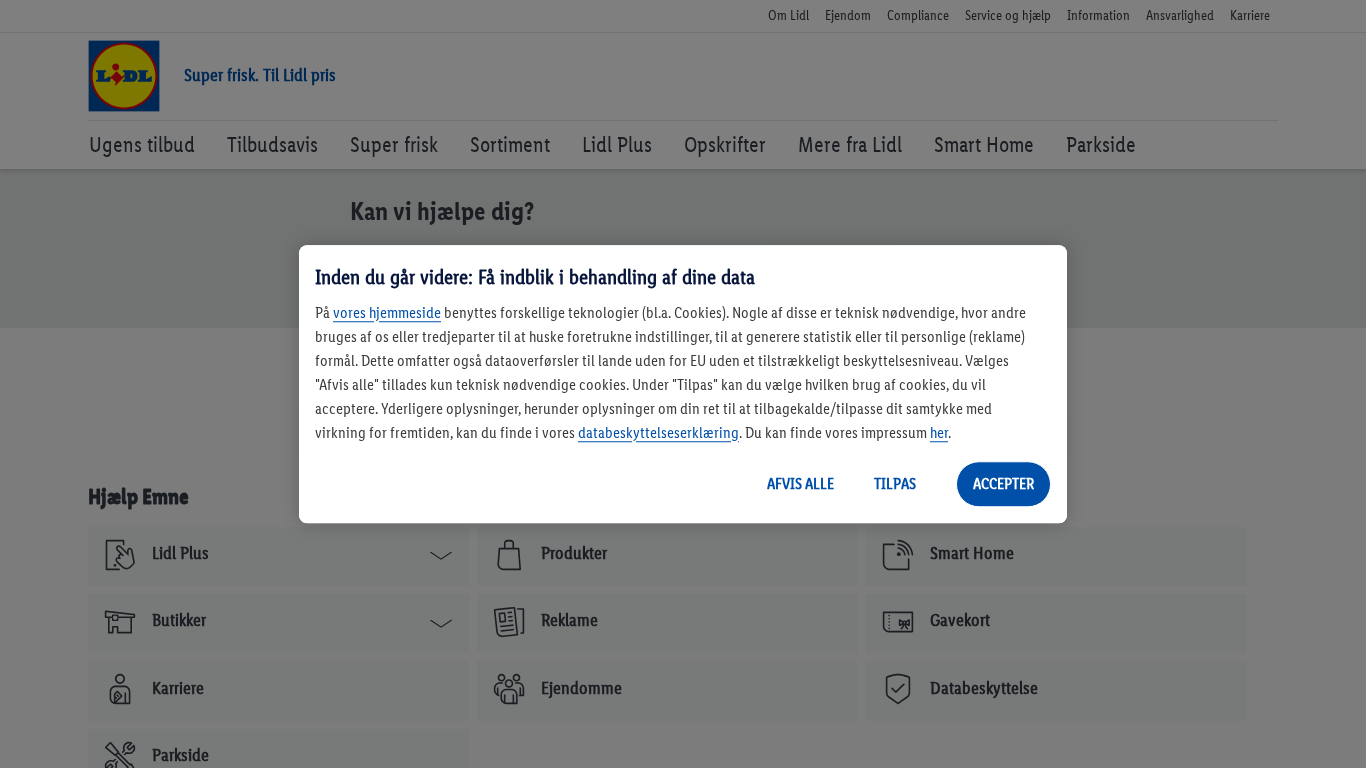Select the Smart Home help topic label
The image size is (1366, 768).
tap(972, 554)
